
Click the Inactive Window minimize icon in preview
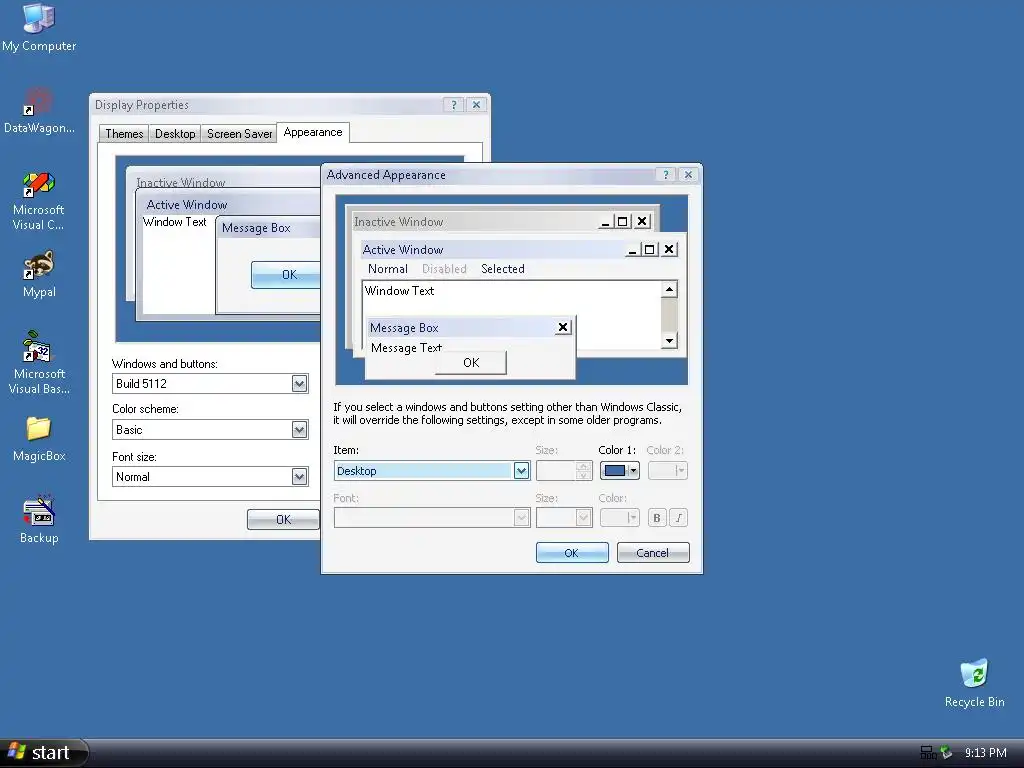click(605, 222)
